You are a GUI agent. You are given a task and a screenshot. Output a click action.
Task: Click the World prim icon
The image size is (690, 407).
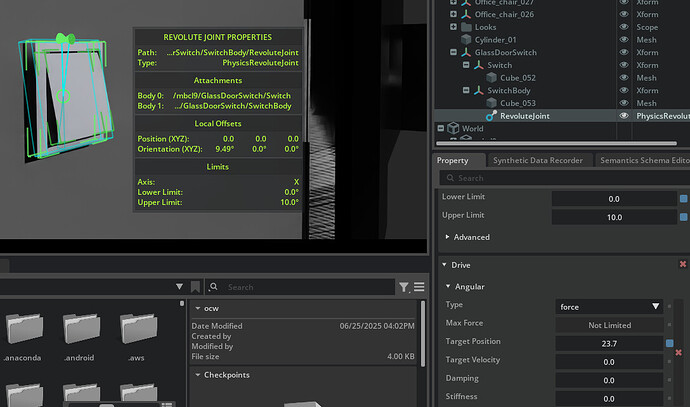coord(453,128)
